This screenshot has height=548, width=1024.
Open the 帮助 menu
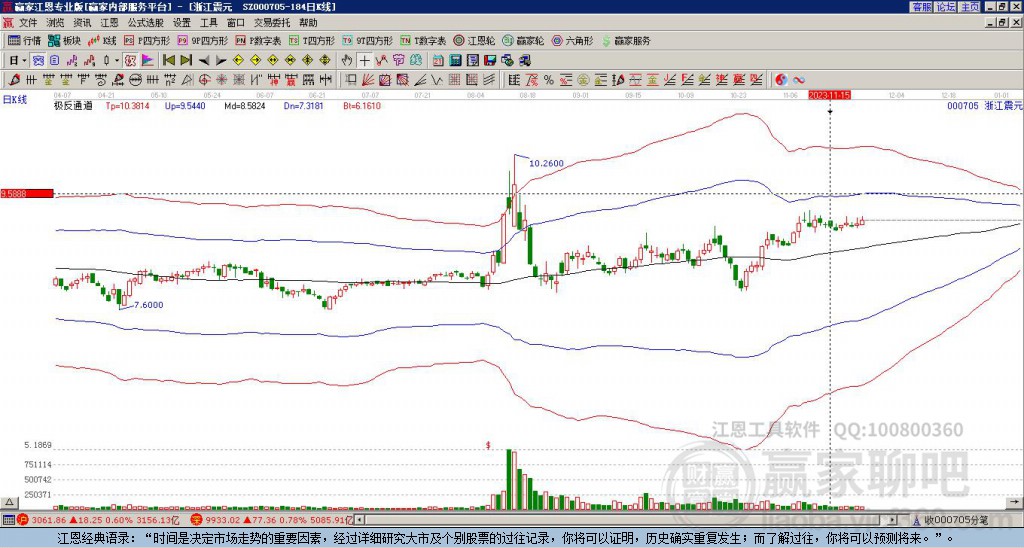click(x=308, y=23)
